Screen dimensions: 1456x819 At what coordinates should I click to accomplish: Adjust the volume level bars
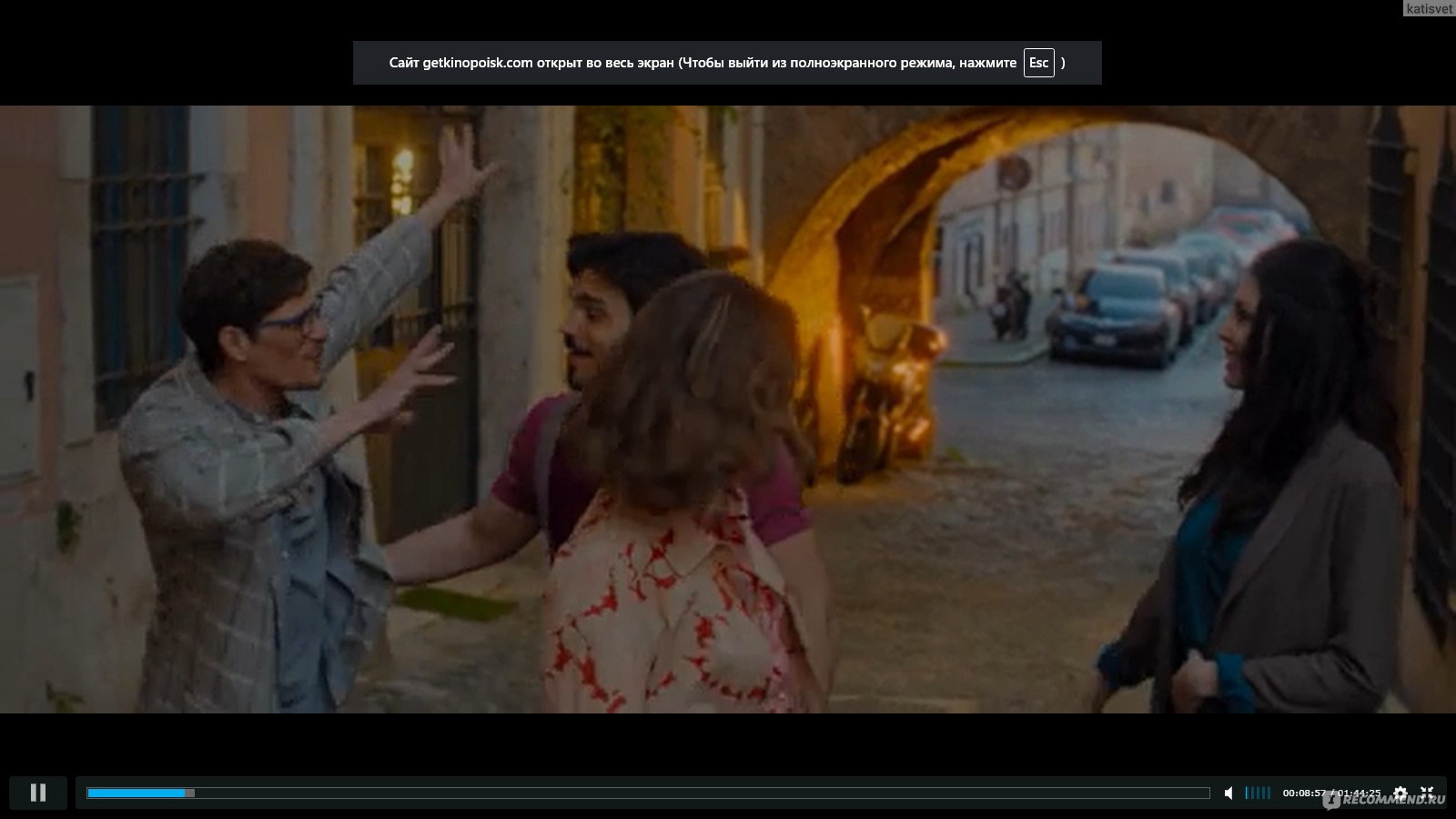point(1258,794)
